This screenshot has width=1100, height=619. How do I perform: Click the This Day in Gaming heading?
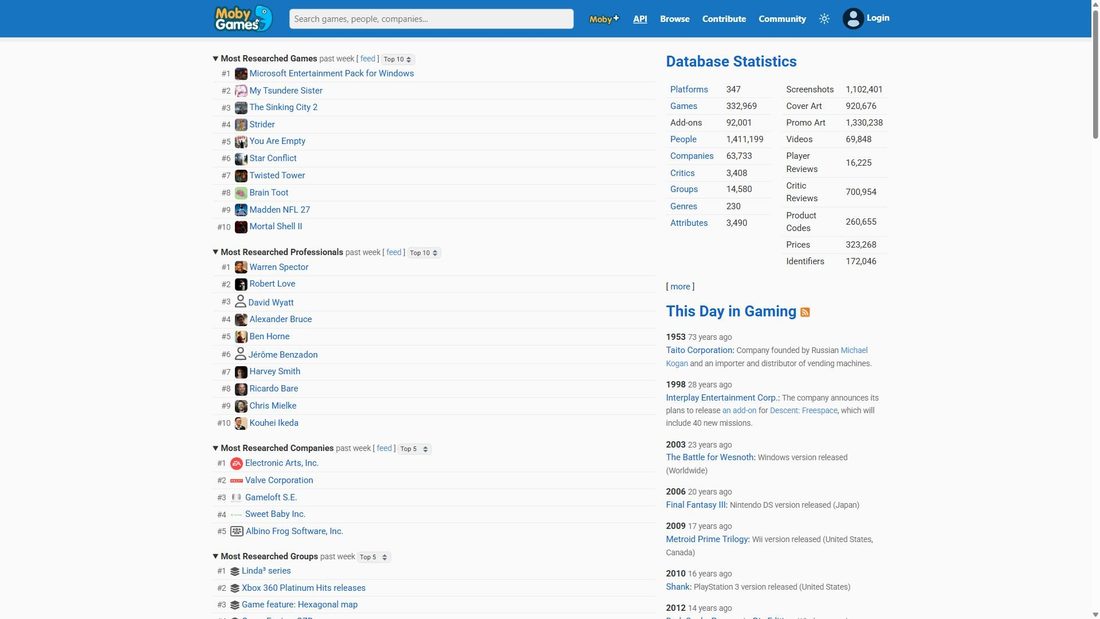(731, 312)
